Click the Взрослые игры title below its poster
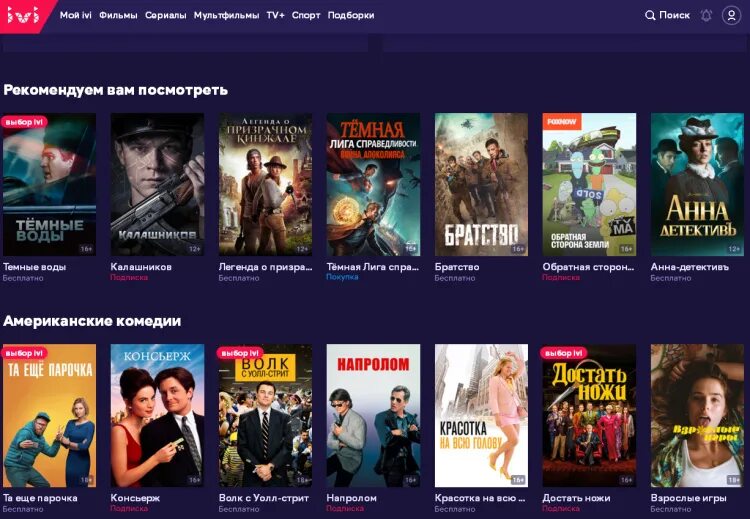Viewport: 750px width, 519px height. pos(688,498)
